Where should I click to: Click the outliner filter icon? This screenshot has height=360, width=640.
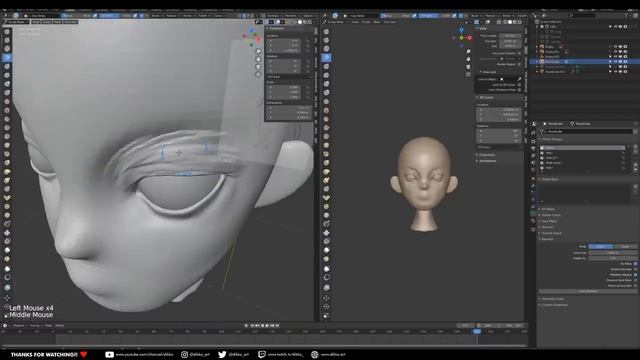pyautogui.click(x=627, y=16)
